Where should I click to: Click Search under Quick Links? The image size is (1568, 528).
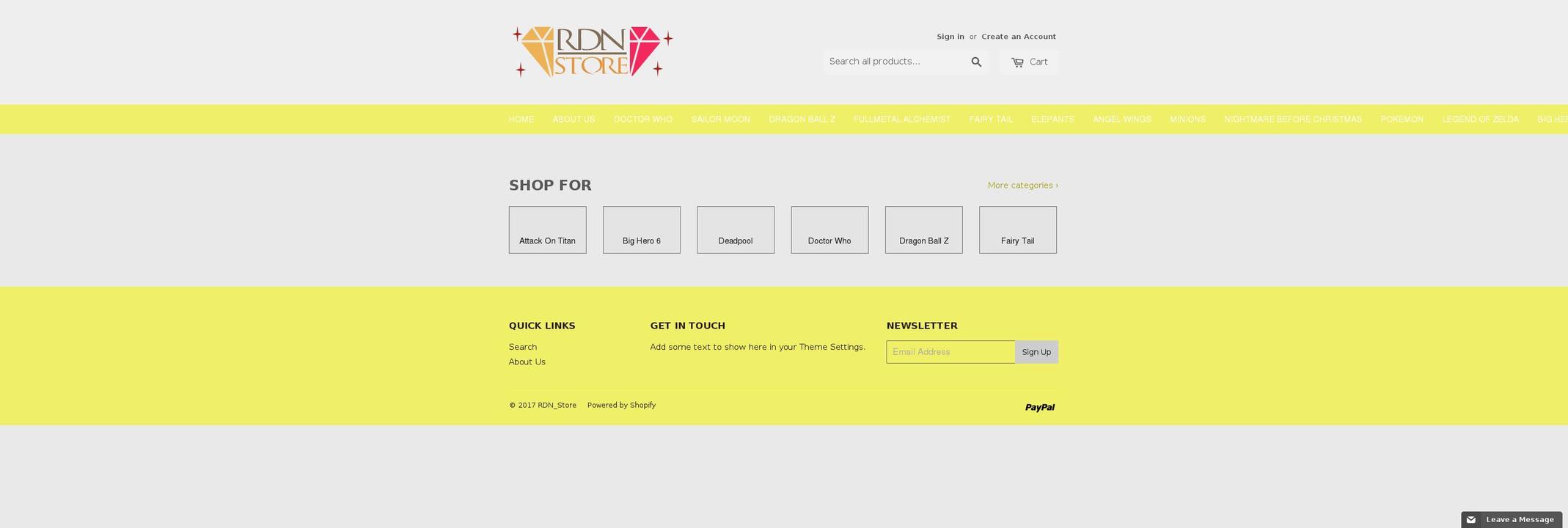point(523,348)
